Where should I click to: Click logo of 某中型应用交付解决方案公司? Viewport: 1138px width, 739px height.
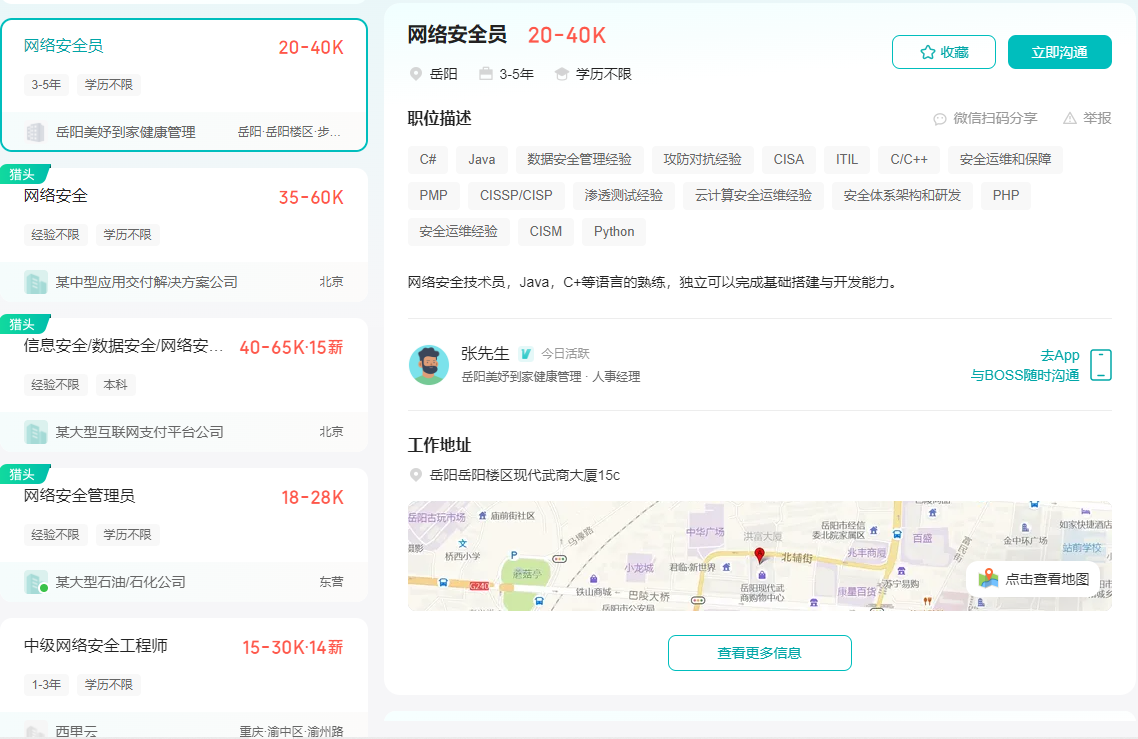(x=35, y=282)
